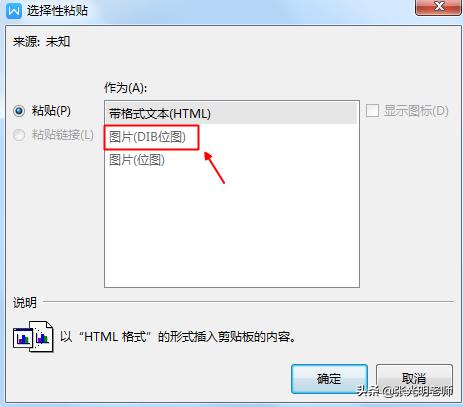
Task: Close the 选择性粘贴 dialog with X
Action: point(438,7)
